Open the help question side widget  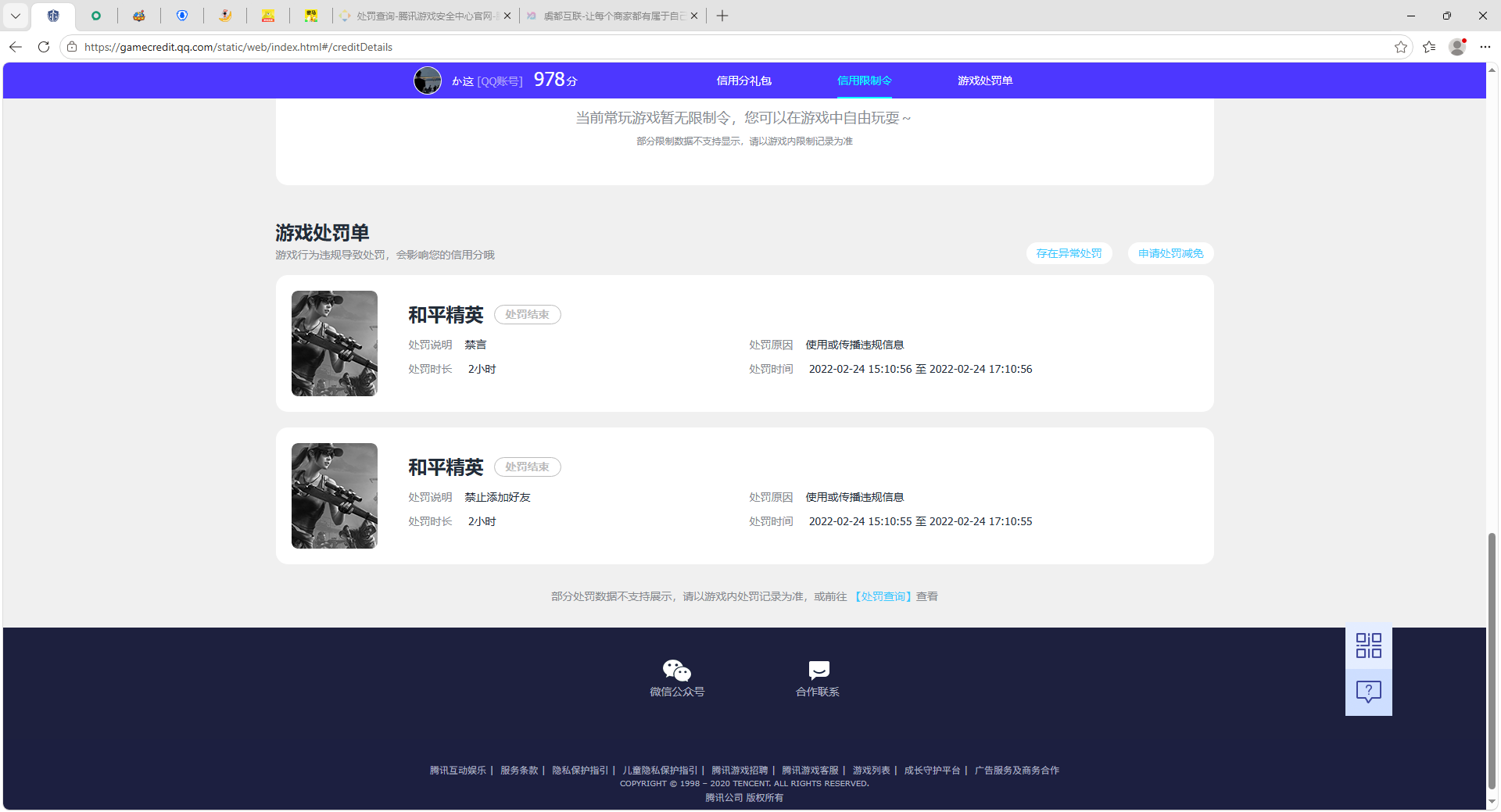coord(1369,692)
